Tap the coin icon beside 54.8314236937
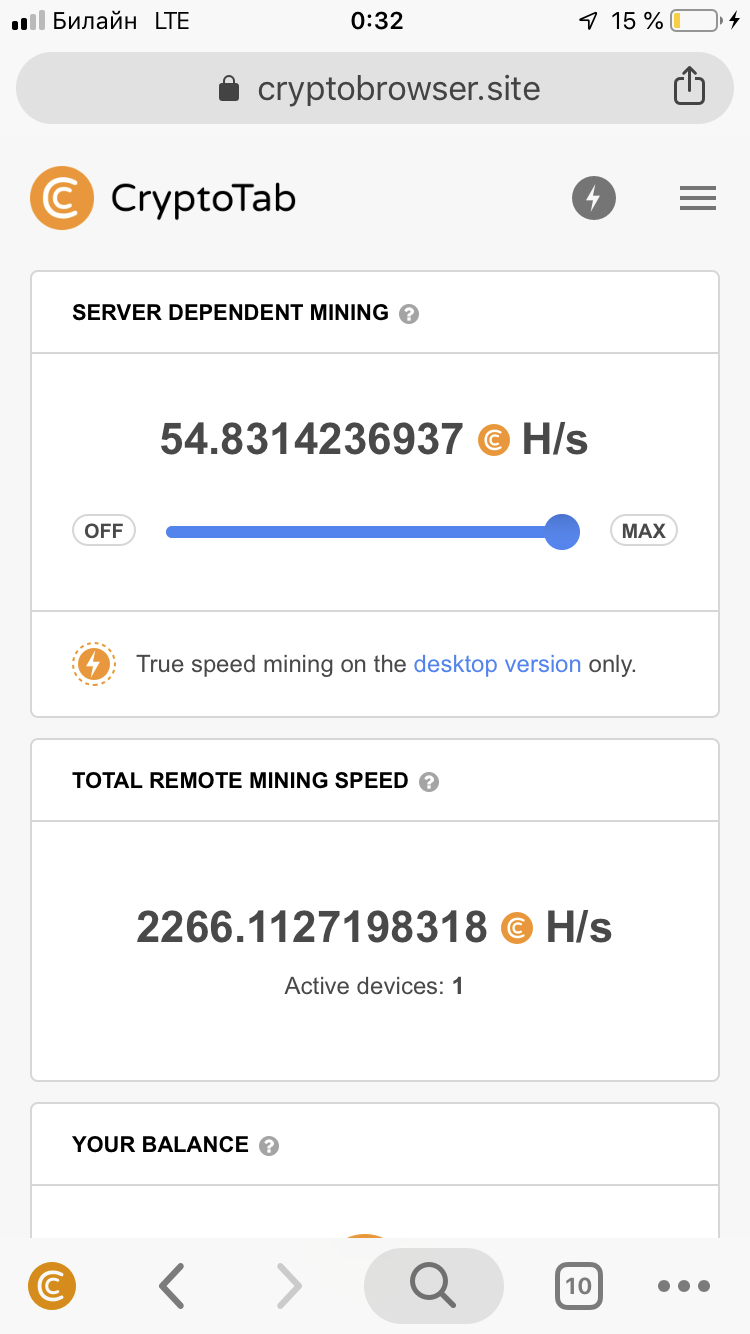750x1334 pixels. tap(494, 440)
